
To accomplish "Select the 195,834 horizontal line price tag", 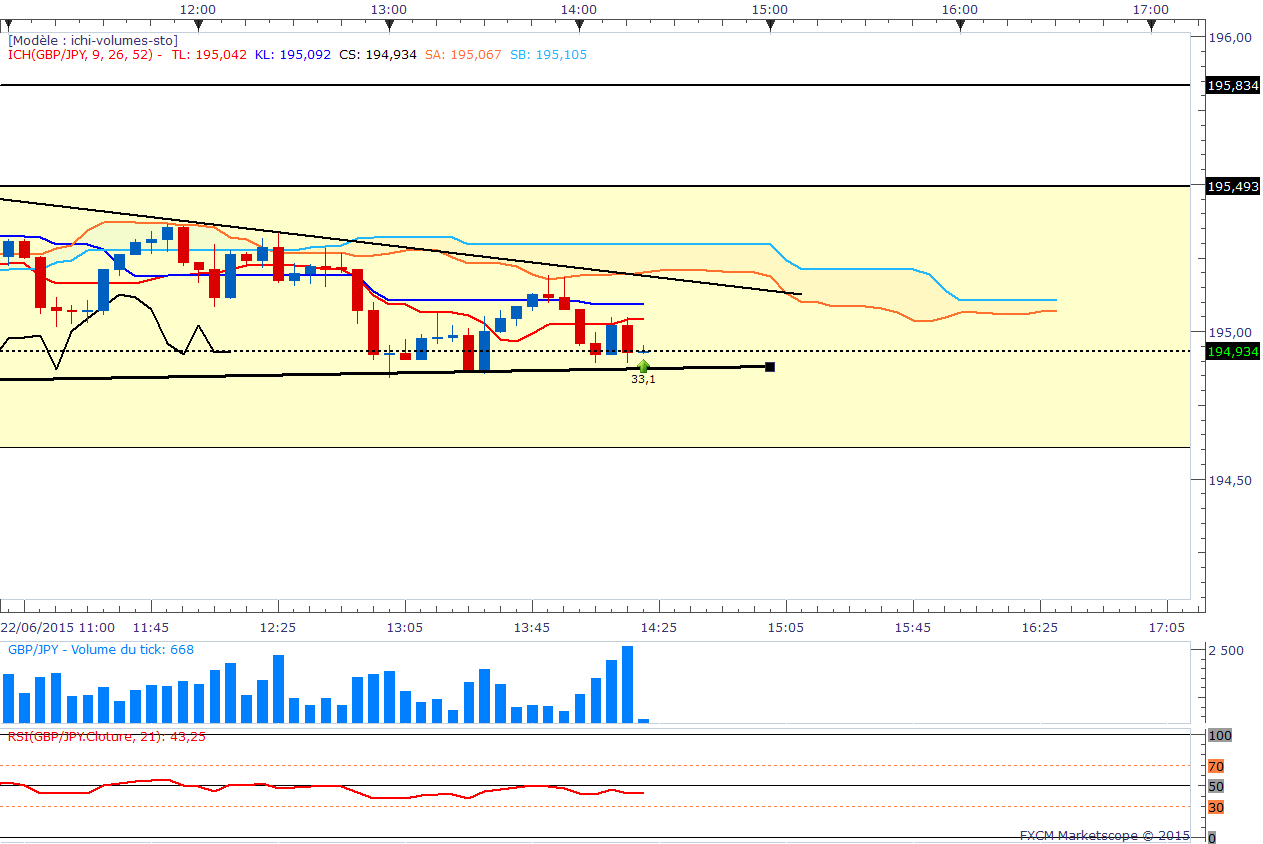I will tap(1233, 86).
